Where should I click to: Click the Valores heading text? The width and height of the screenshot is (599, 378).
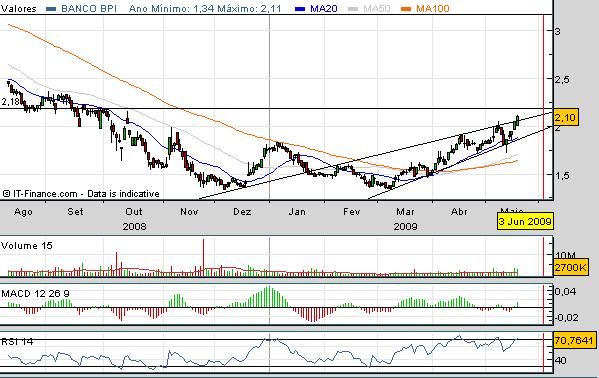point(18,8)
